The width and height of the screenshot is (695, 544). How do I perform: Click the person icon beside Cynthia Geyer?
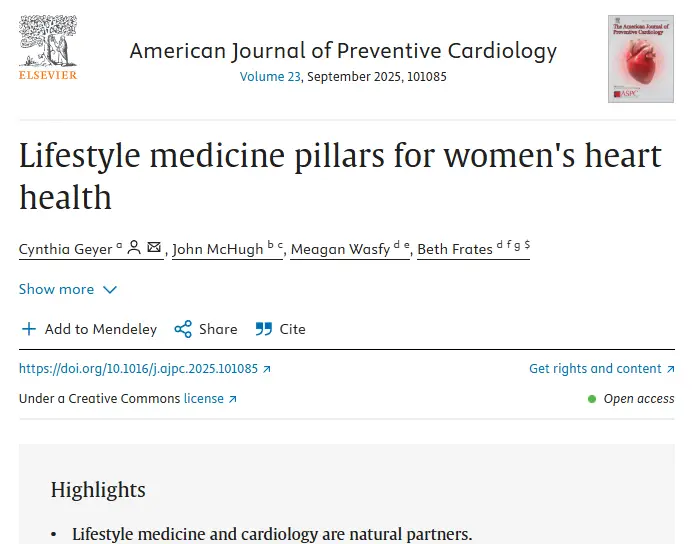(x=134, y=247)
